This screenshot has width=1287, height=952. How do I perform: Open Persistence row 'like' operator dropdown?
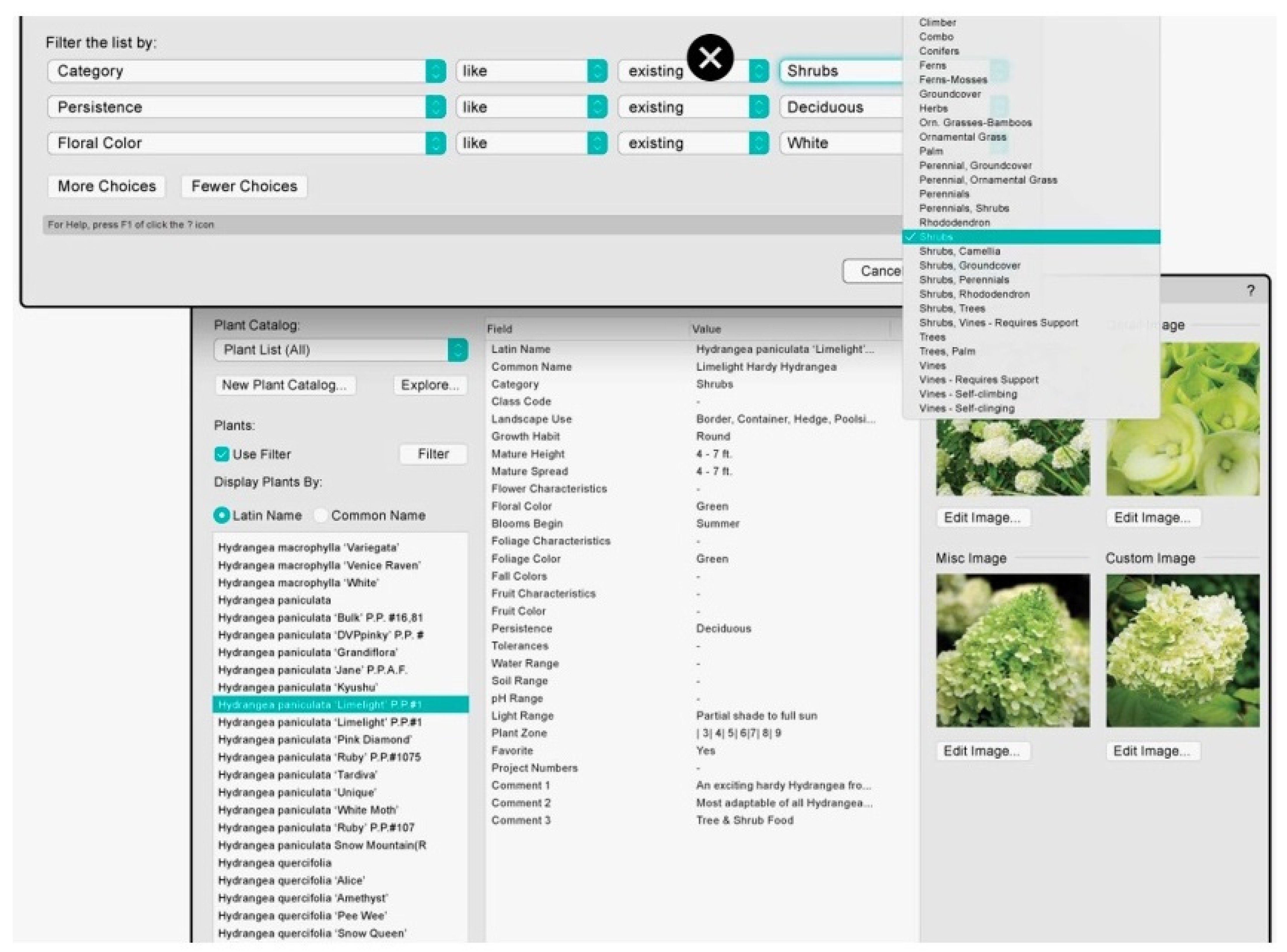coord(597,107)
